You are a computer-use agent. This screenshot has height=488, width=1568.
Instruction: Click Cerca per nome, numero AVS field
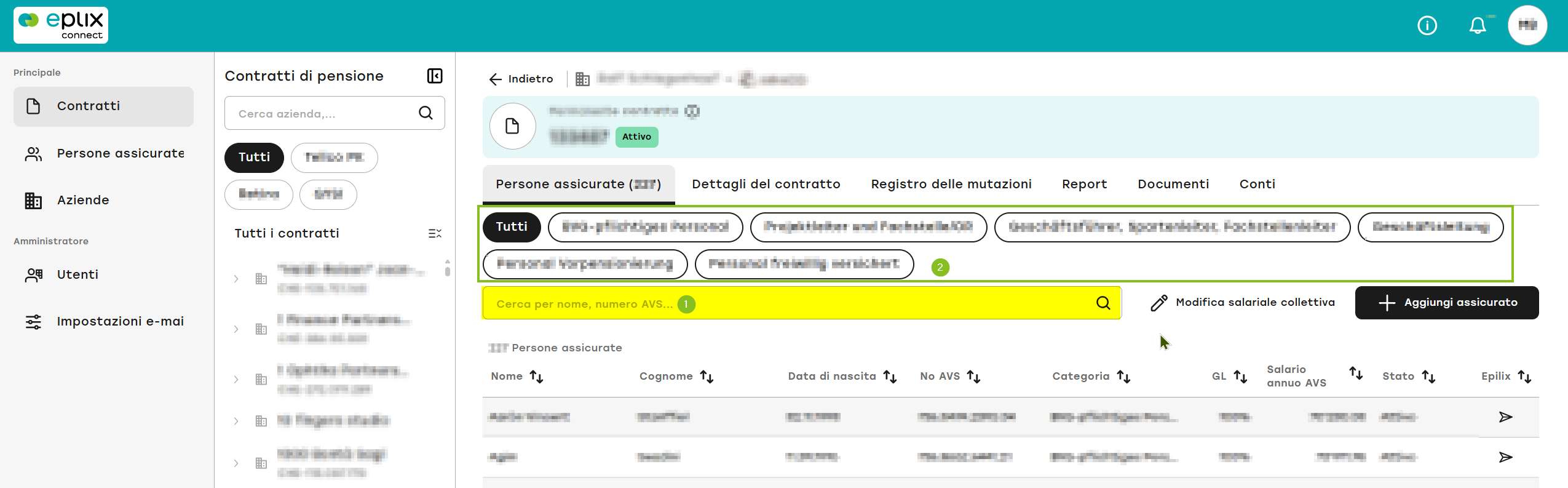coord(802,303)
